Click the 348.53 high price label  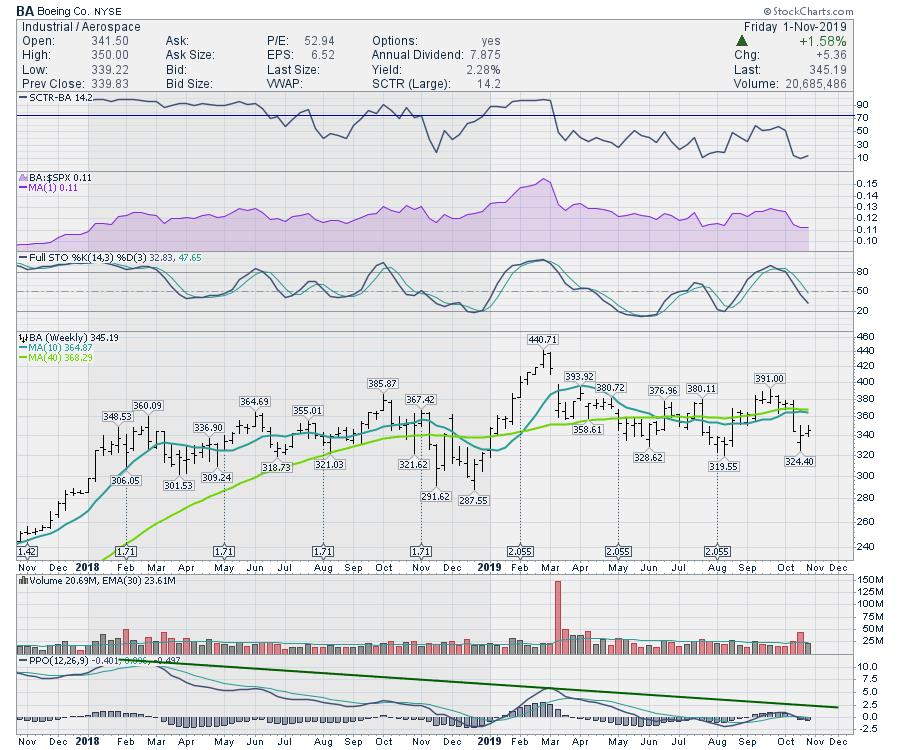point(117,416)
